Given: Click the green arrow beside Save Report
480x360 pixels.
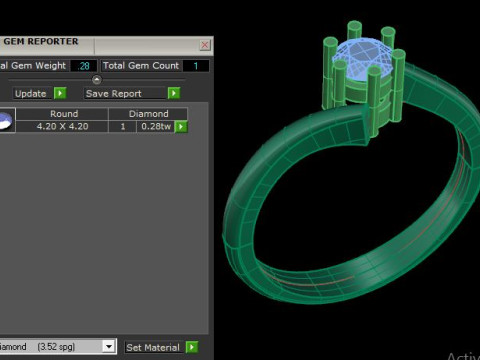Looking at the screenshot, I should click(x=174, y=93).
